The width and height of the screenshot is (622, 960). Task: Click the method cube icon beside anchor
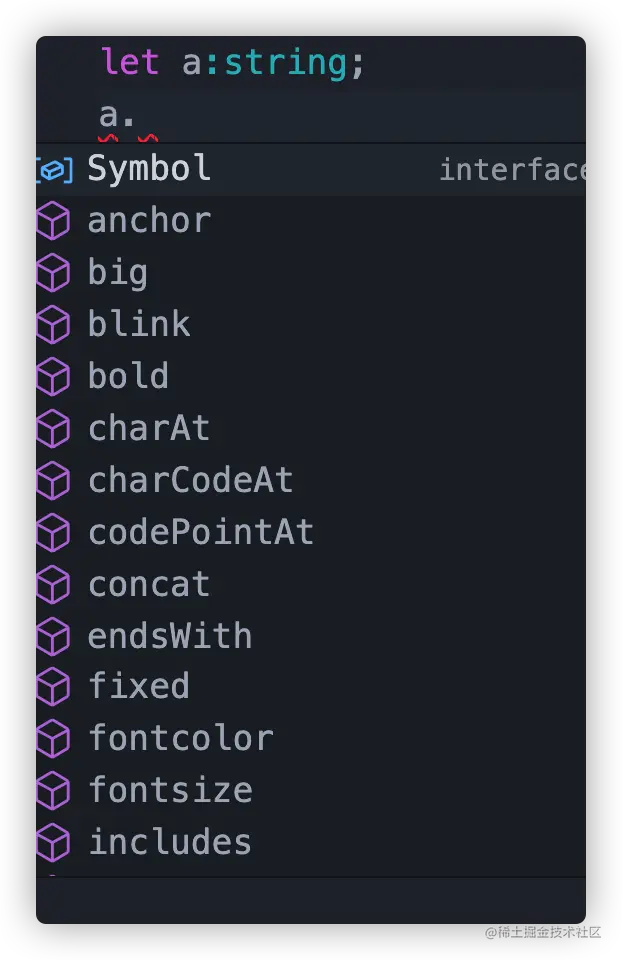[53, 221]
